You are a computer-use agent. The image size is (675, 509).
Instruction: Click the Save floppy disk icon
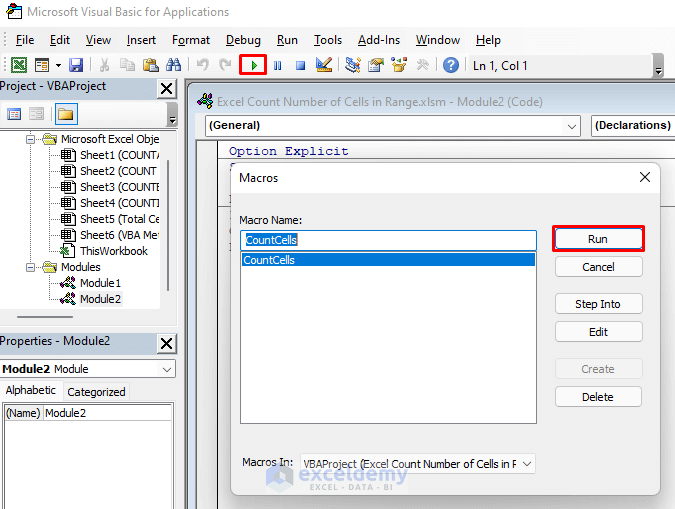[x=76, y=65]
